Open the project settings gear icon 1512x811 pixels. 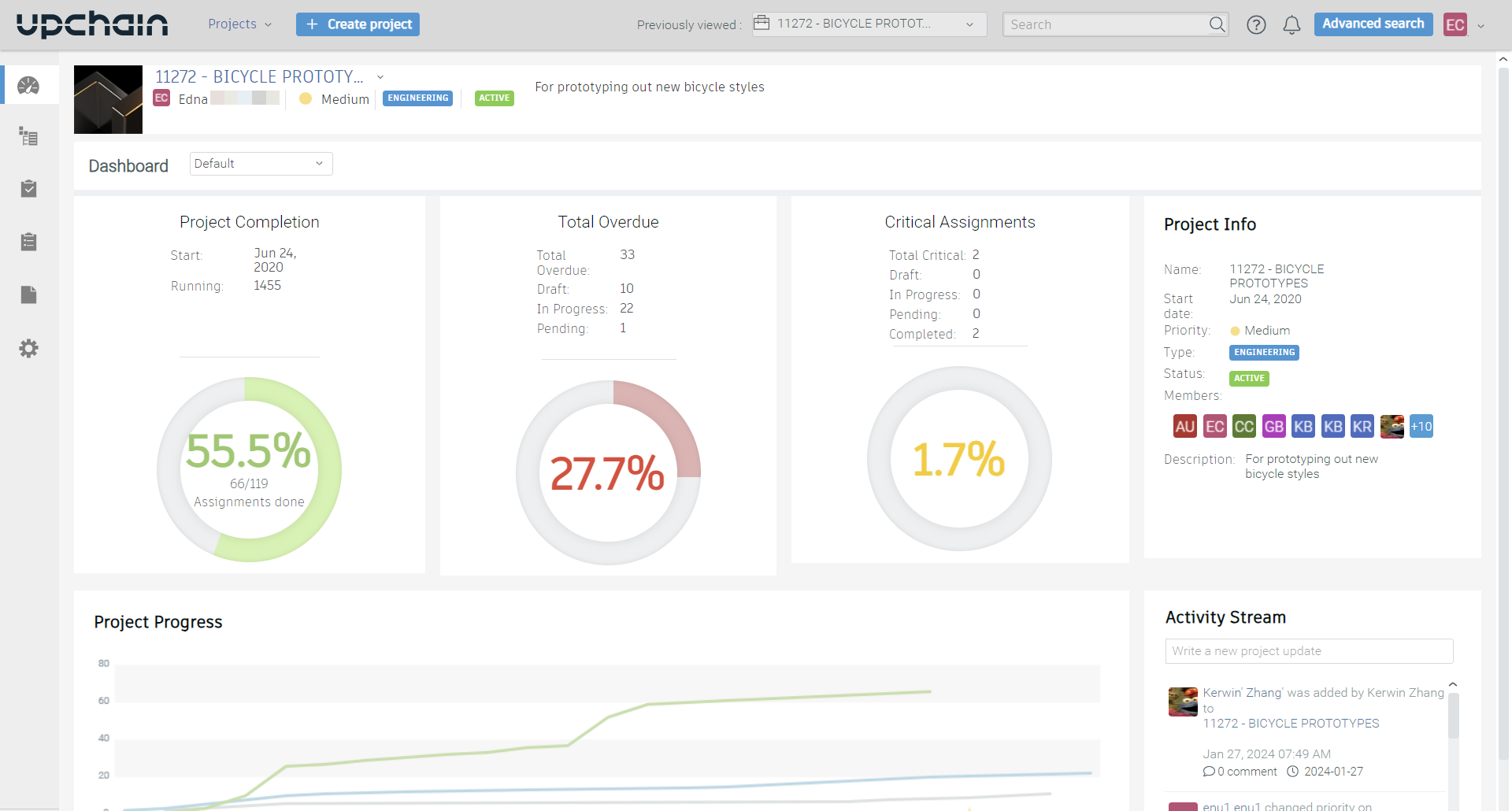pyautogui.click(x=28, y=348)
